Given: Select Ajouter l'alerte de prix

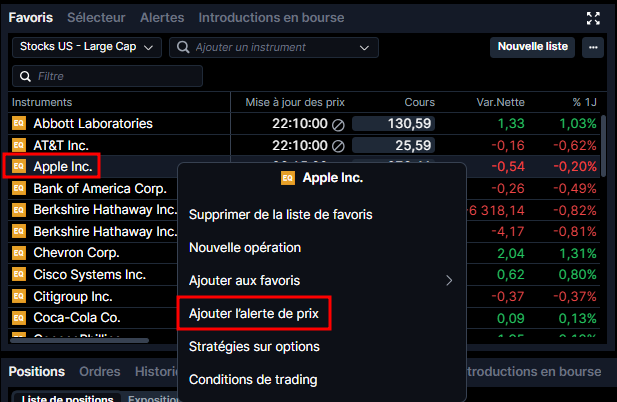Looking at the screenshot, I should click(252, 314).
